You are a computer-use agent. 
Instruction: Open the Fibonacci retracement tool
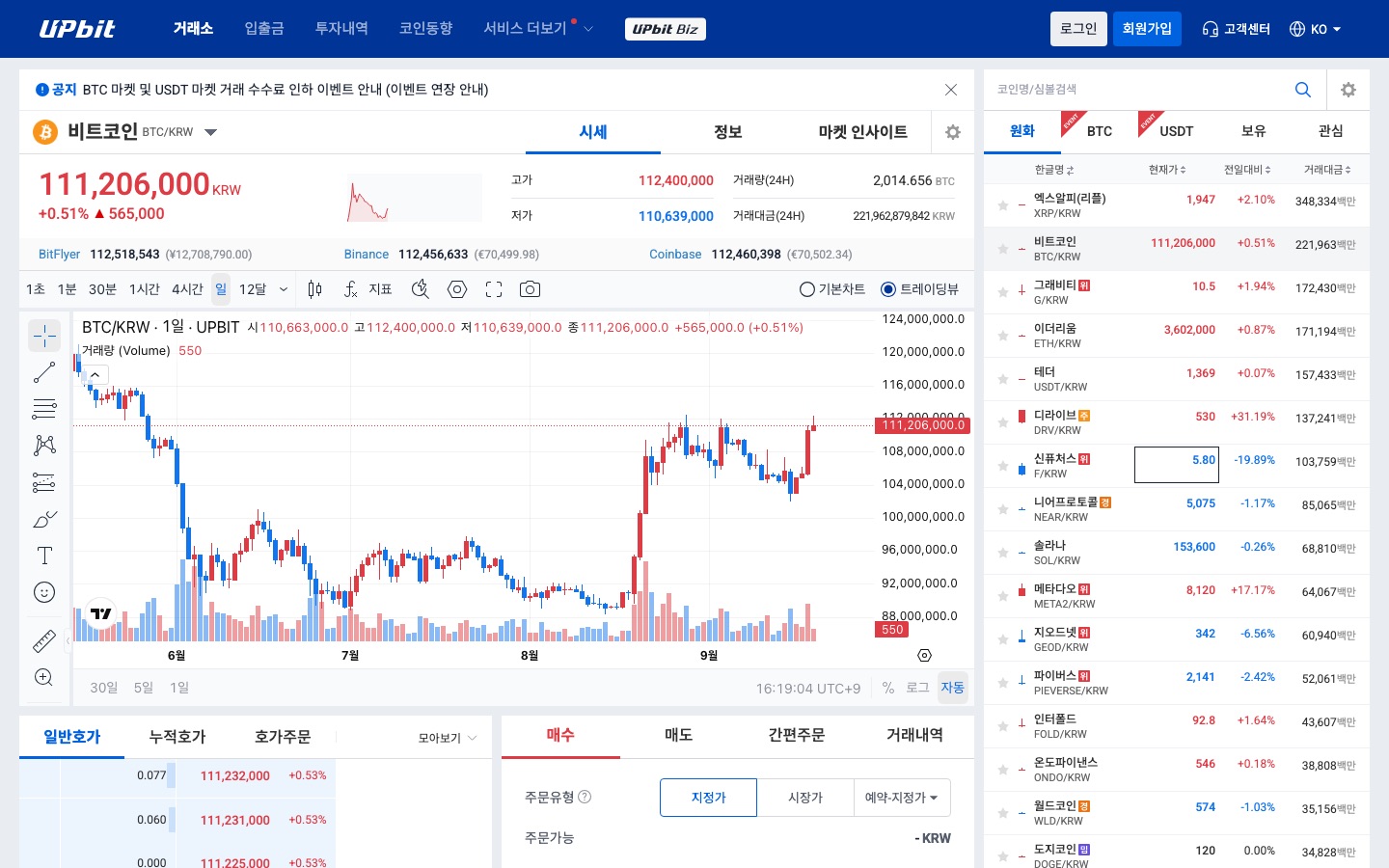(44, 409)
